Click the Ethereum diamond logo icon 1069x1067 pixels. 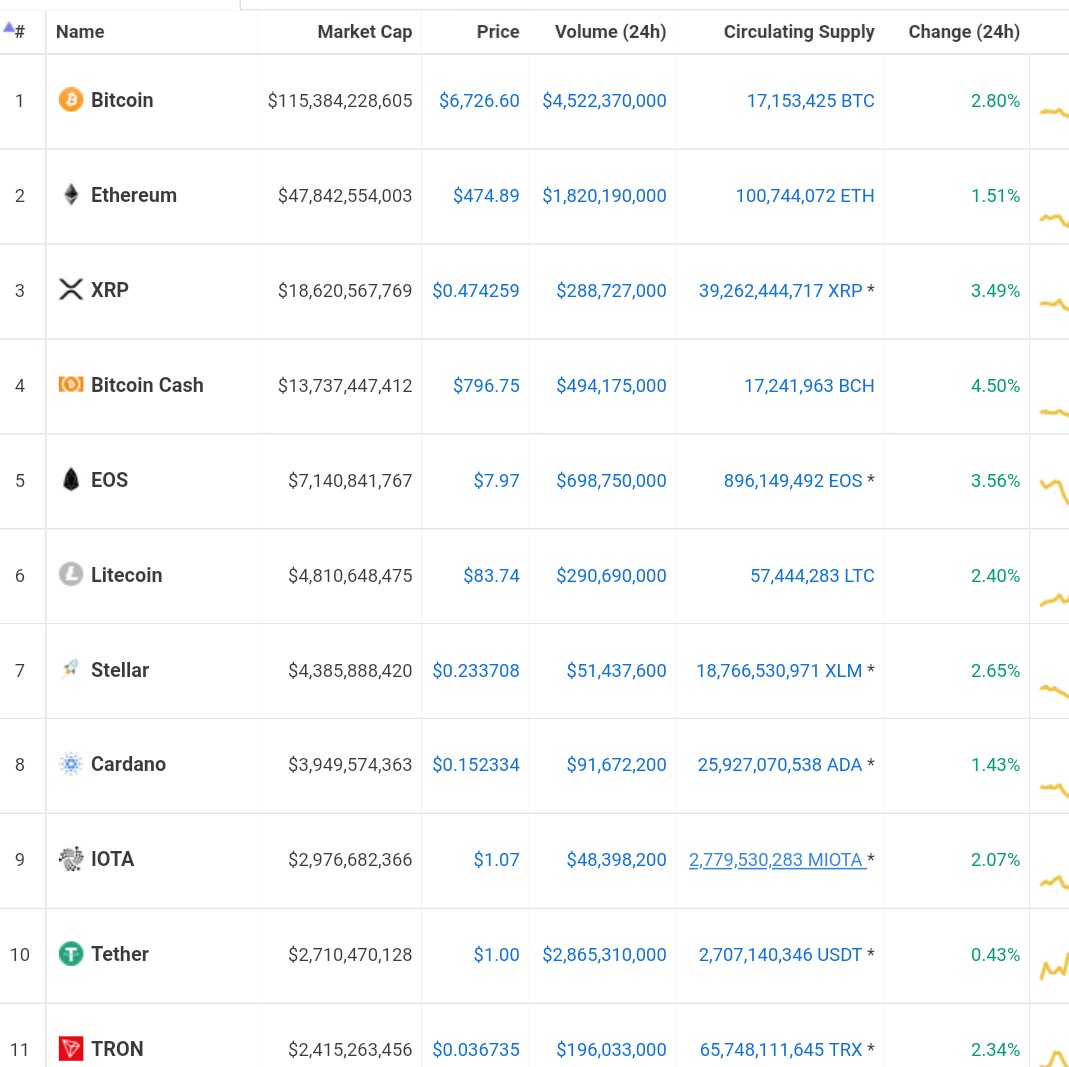point(71,195)
